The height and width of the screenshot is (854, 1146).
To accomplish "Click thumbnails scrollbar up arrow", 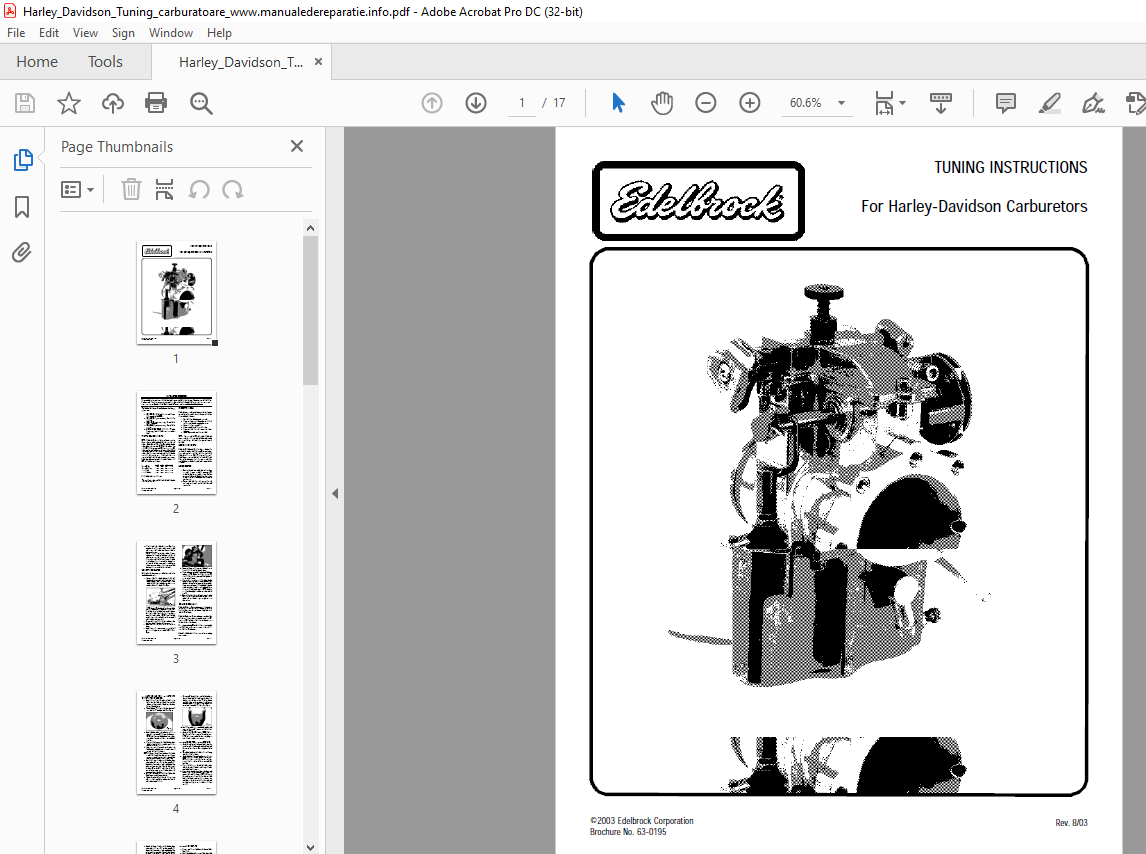I will (311, 228).
